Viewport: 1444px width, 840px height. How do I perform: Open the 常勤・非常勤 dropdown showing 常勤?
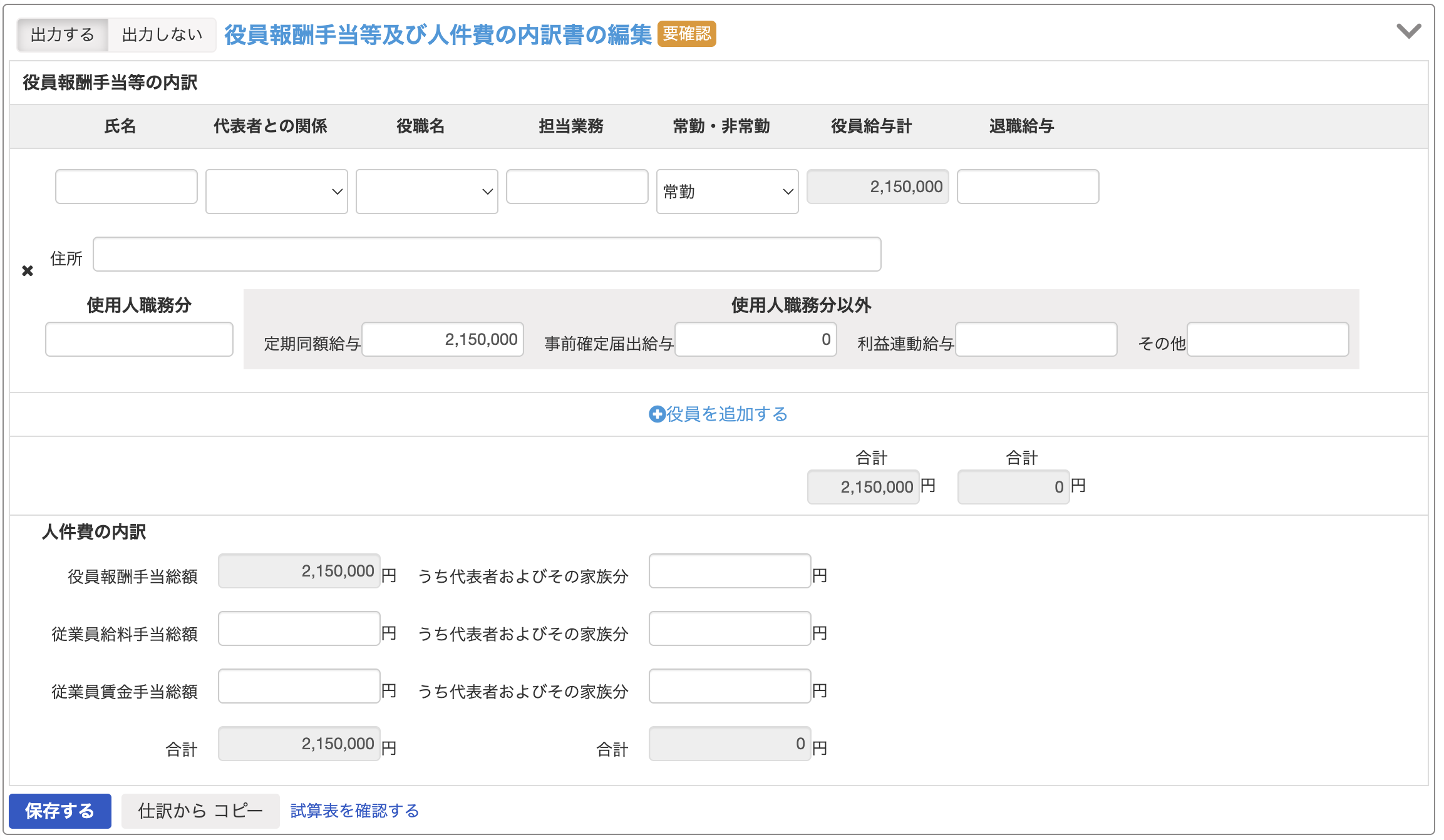[727, 192]
